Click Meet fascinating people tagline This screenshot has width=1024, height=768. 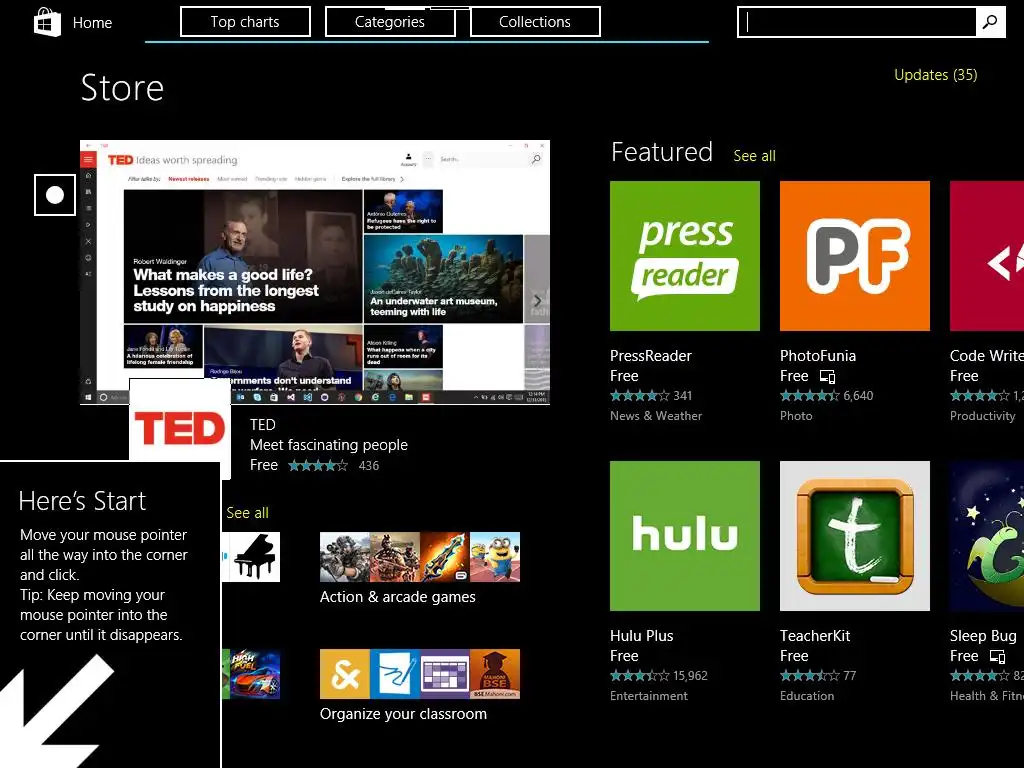328,445
